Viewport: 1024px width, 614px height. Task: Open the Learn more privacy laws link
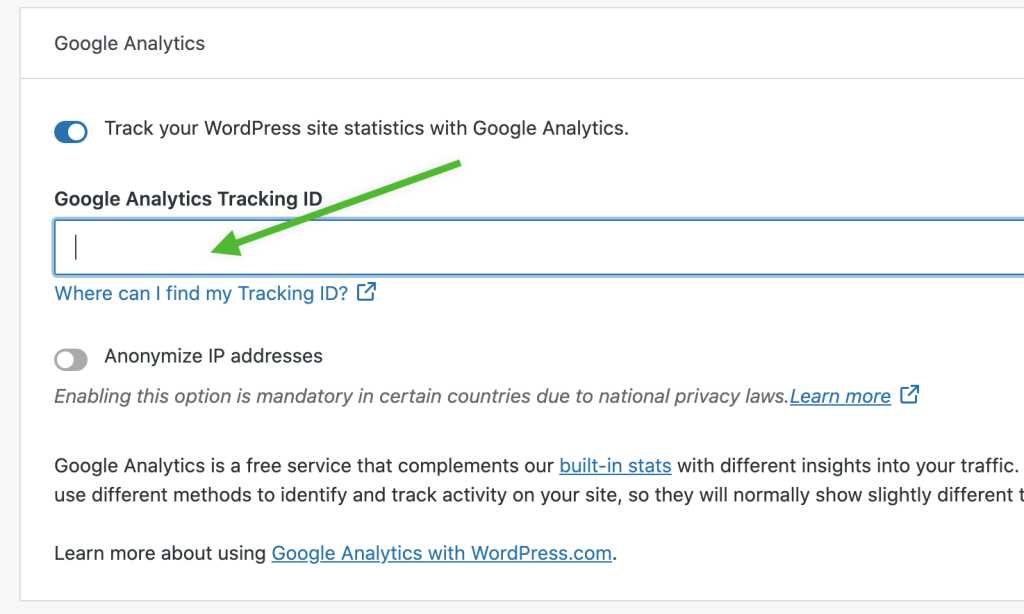(840, 396)
